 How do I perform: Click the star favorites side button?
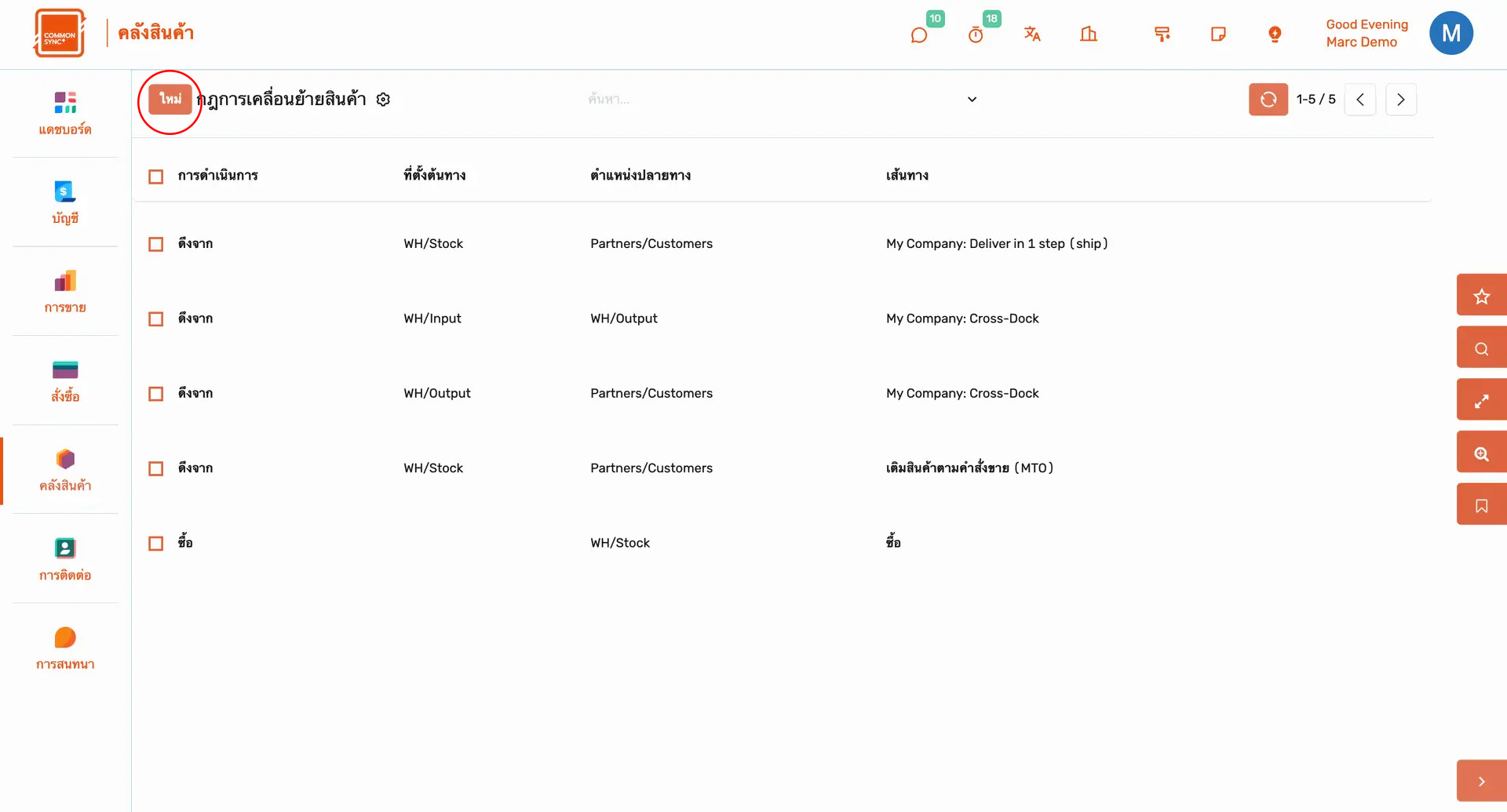[1481, 296]
